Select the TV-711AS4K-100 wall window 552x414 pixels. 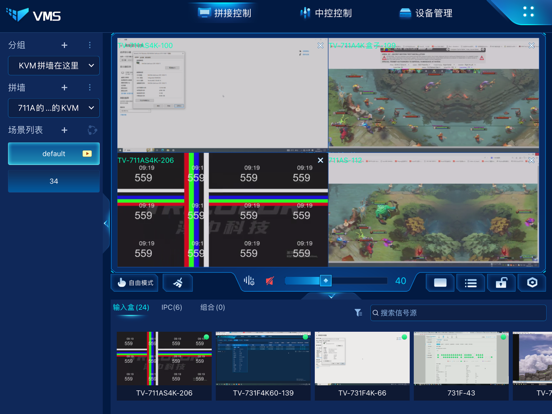[222, 95]
